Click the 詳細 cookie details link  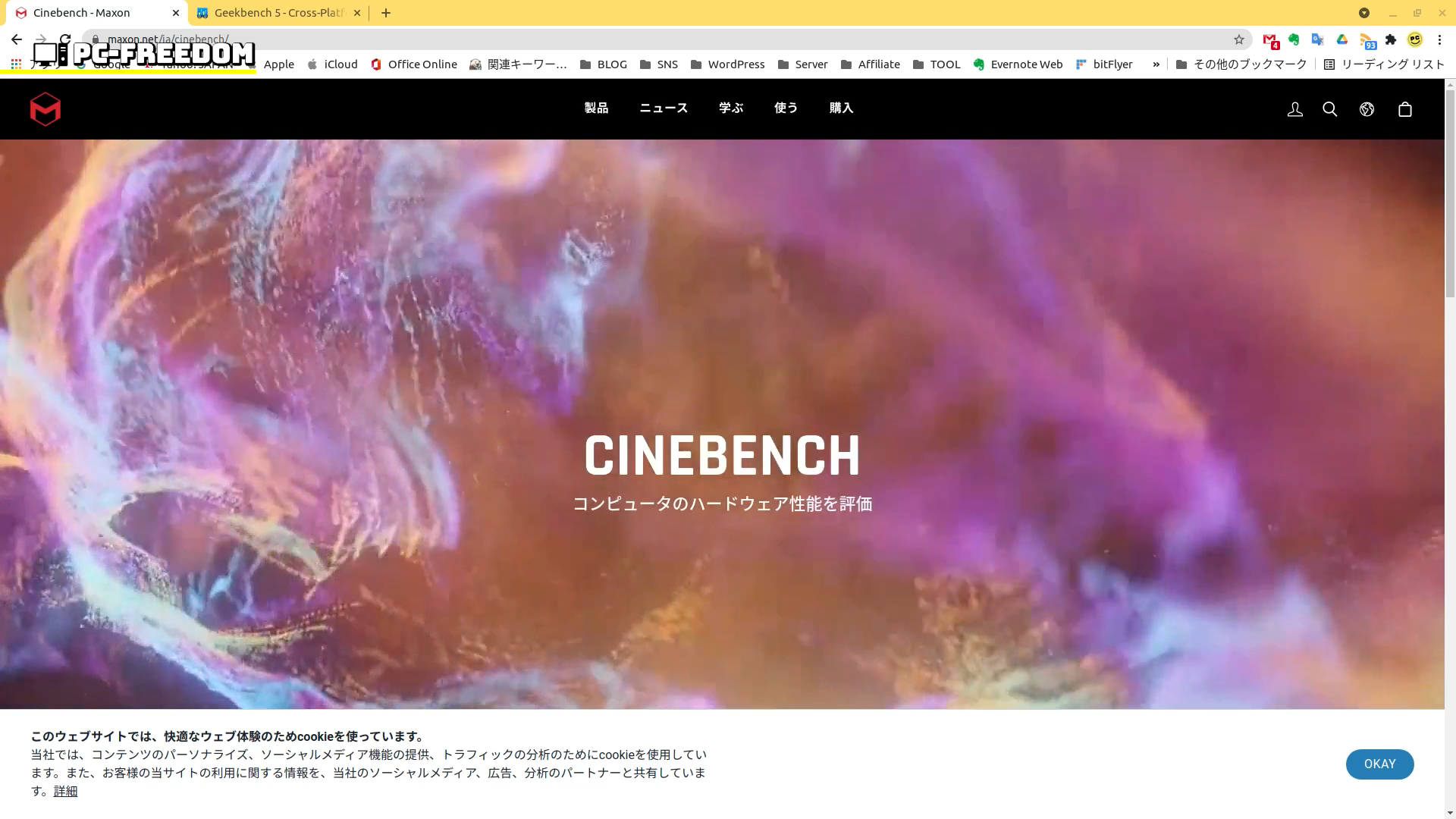(x=65, y=791)
